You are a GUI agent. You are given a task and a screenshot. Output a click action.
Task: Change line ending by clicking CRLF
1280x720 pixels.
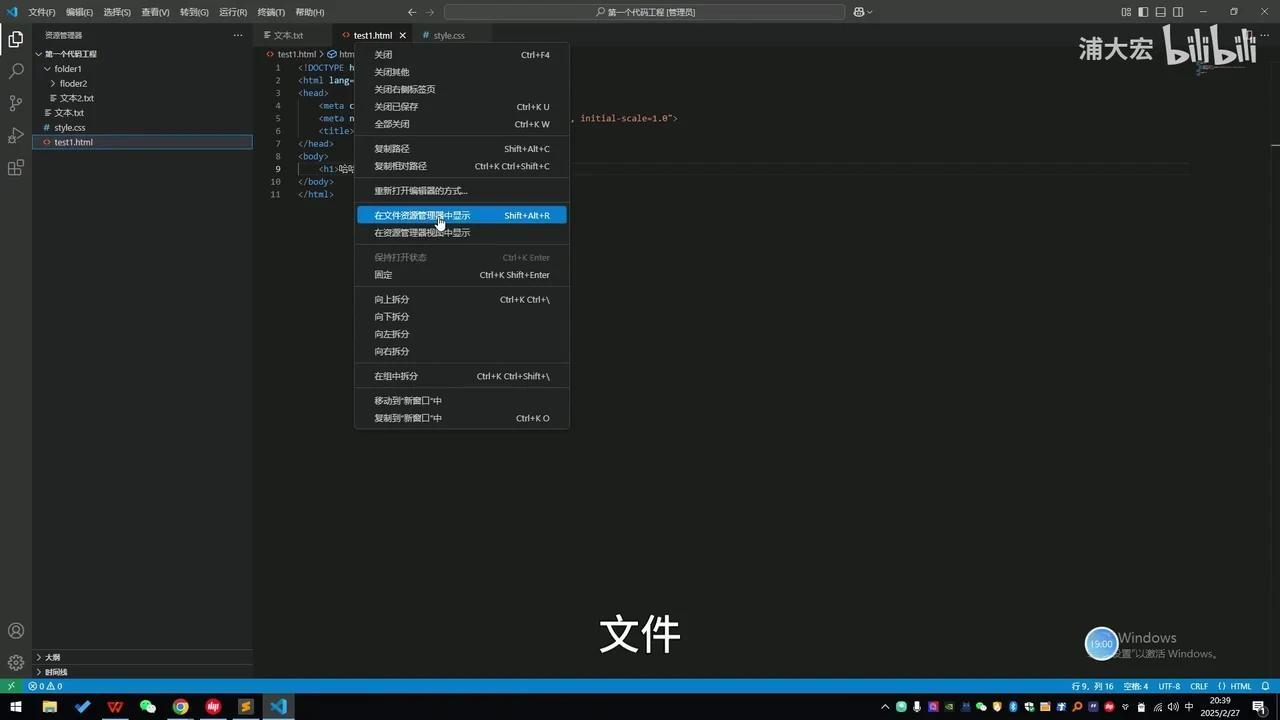click(x=1199, y=686)
